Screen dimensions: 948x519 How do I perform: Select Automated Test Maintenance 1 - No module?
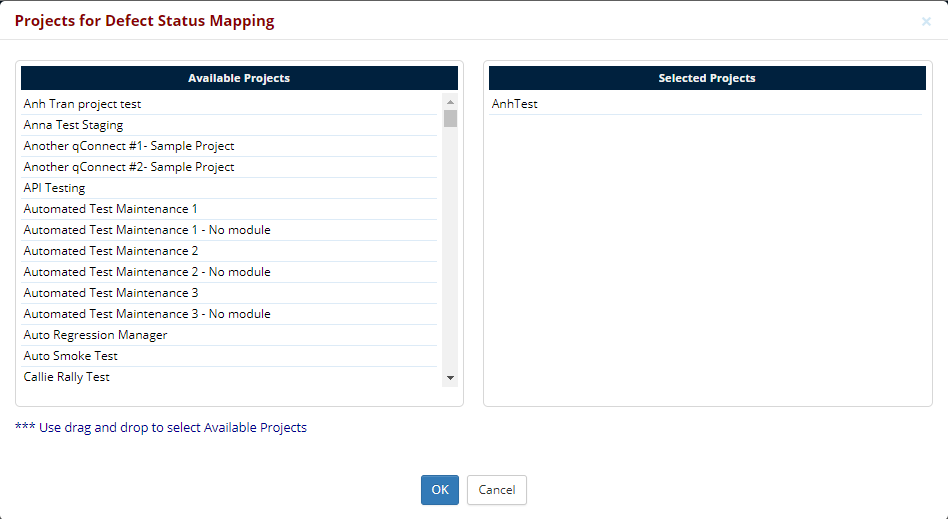pos(147,230)
